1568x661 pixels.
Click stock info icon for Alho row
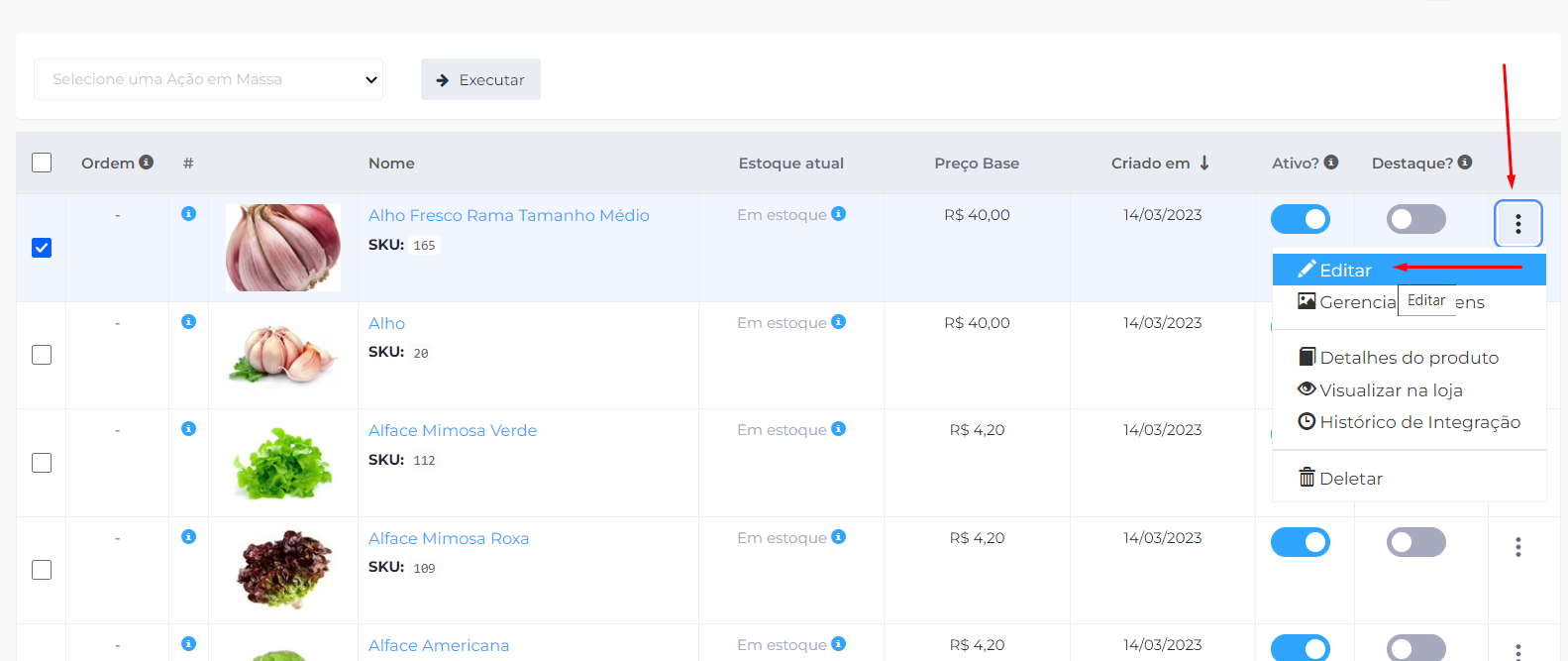click(x=838, y=322)
